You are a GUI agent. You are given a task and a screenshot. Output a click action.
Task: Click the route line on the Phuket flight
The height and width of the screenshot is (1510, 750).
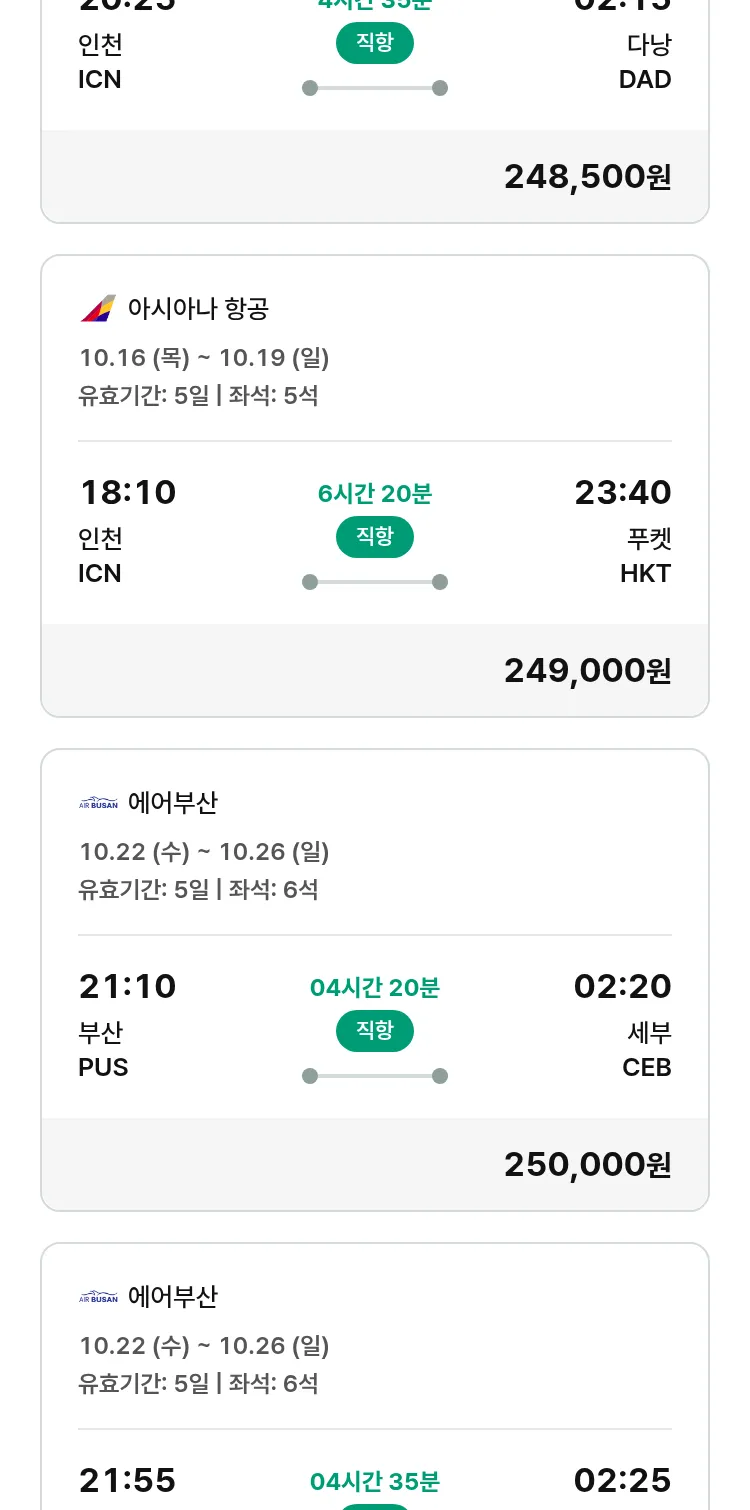(375, 582)
